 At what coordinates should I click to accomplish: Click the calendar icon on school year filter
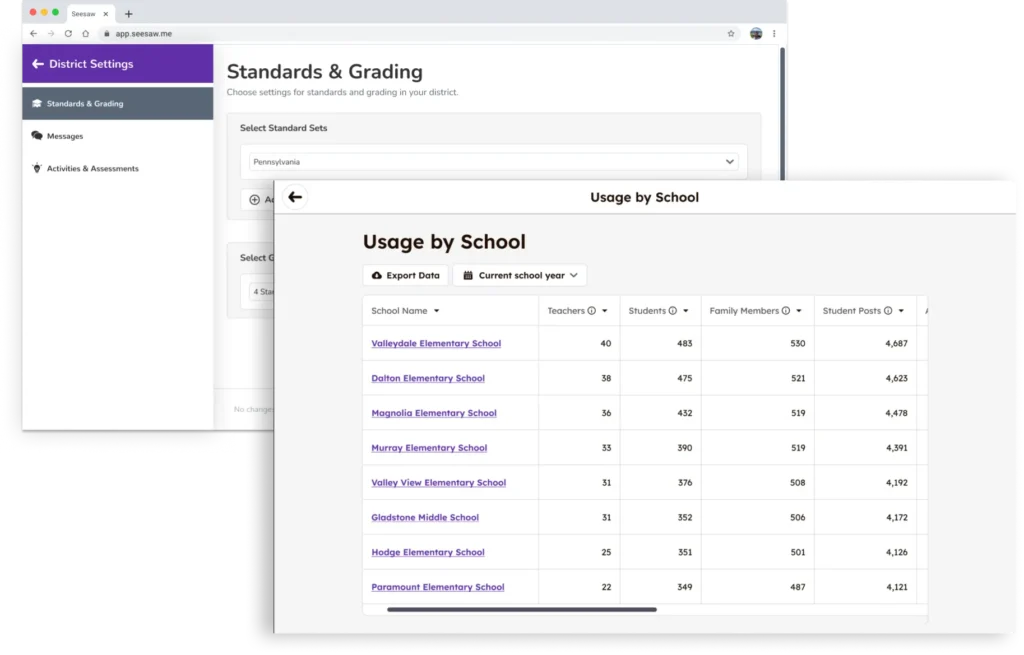tap(468, 276)
